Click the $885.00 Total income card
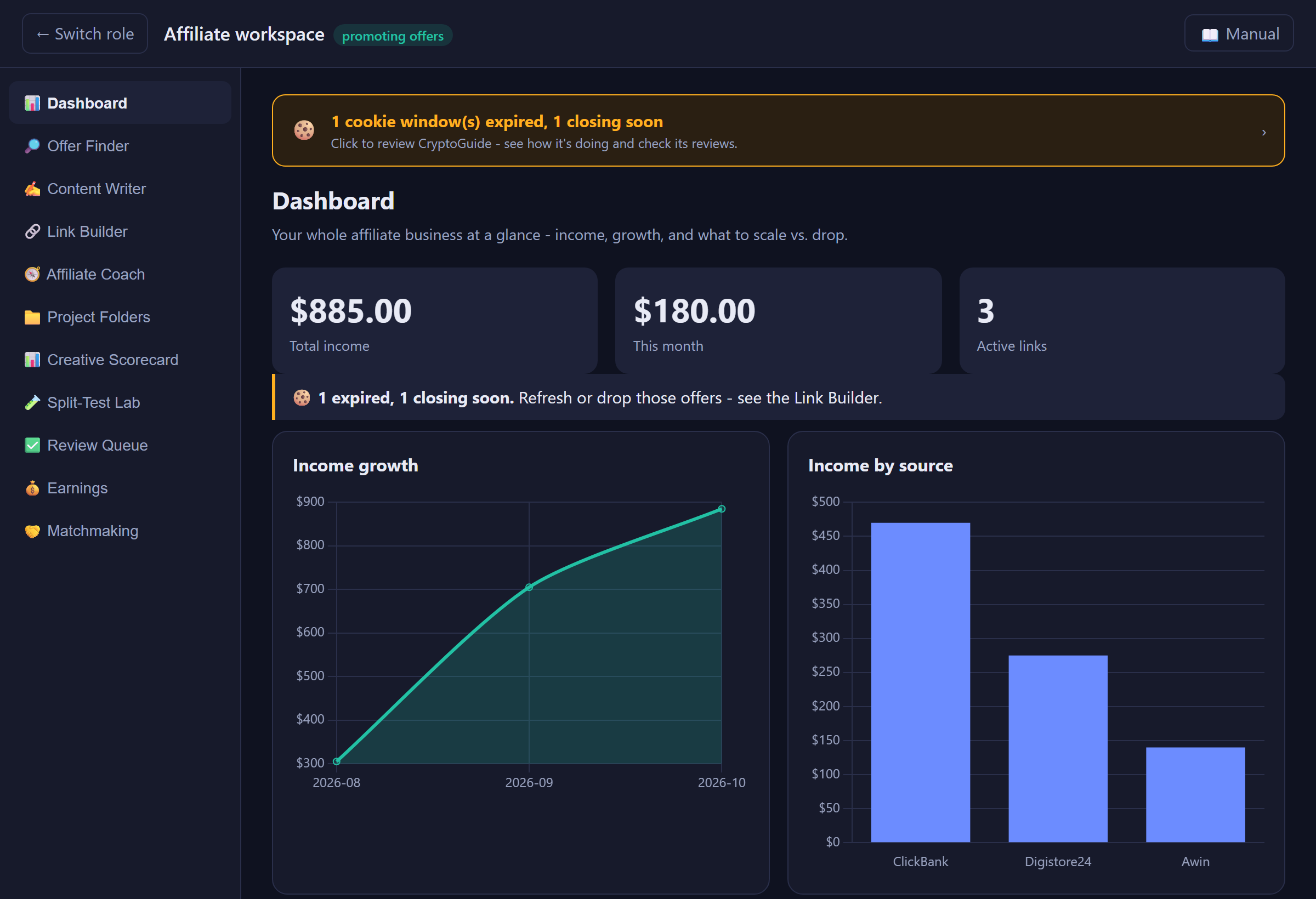 pyautogui.click(x=434, y=321)
